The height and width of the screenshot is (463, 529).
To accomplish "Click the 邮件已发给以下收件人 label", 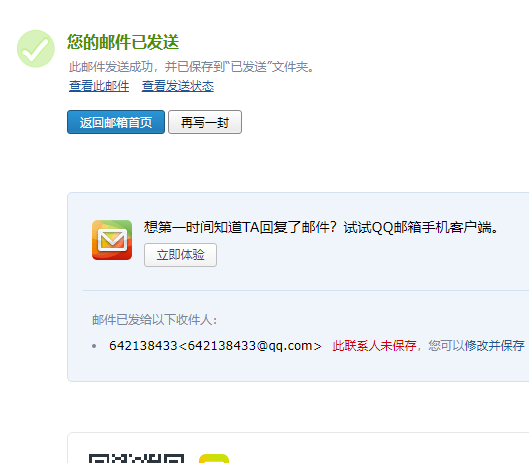I will point(155,320).
